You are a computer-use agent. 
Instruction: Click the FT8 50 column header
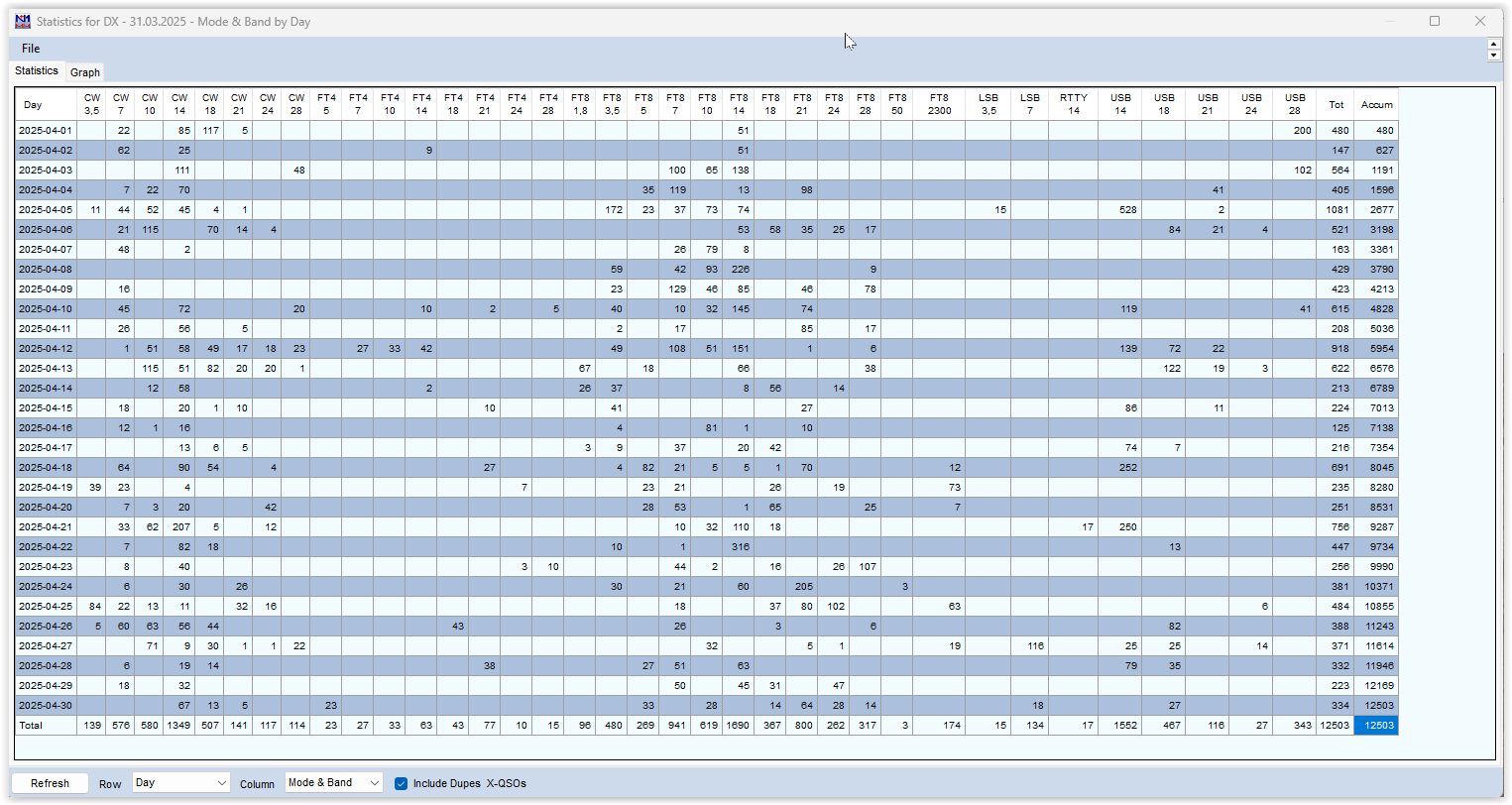(x=897, y=104)
